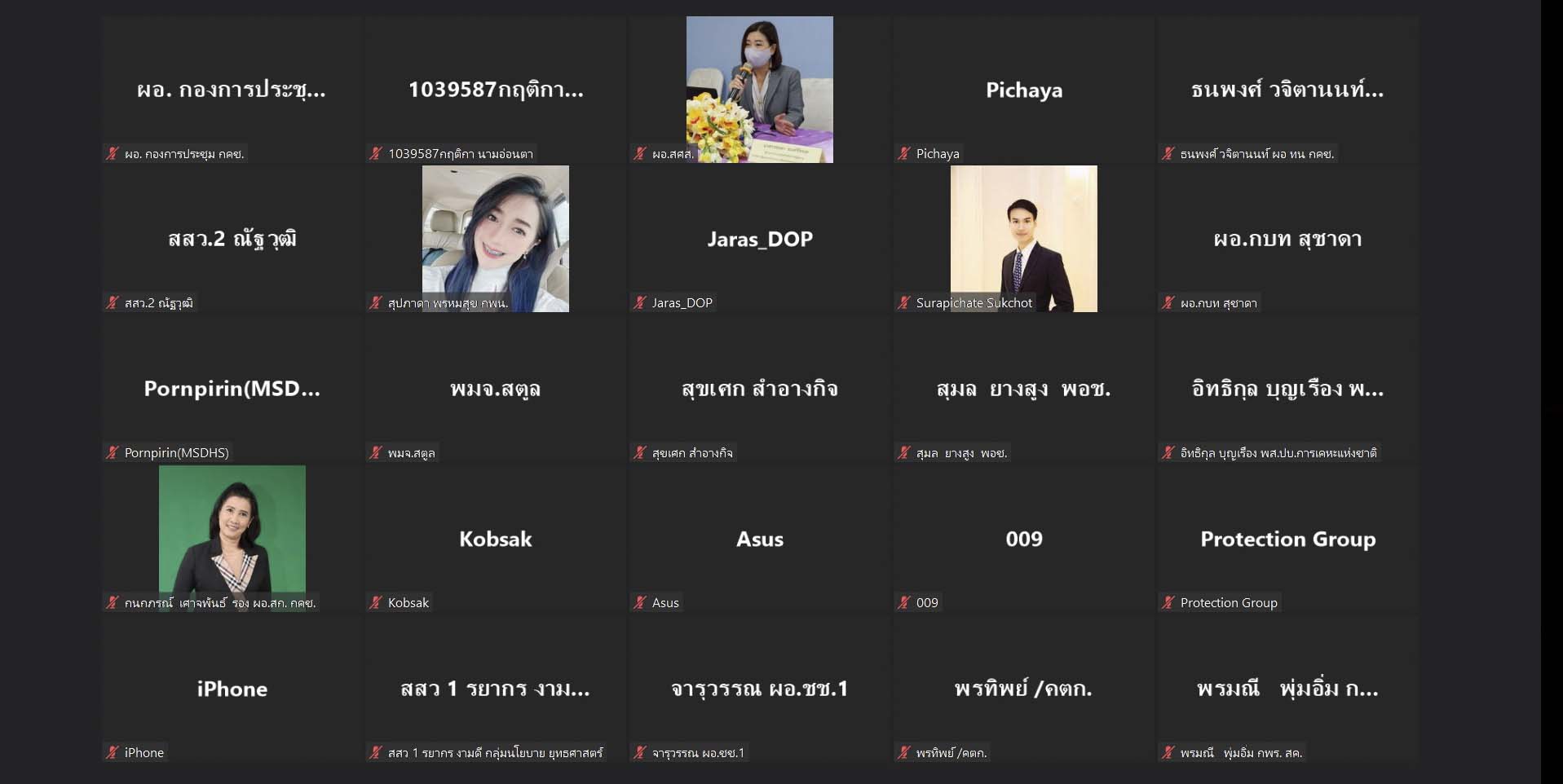The height and width of the screenshot is (784, 1563).
Task: Select the Pichaya participant tile
Action: point(1024,90)
